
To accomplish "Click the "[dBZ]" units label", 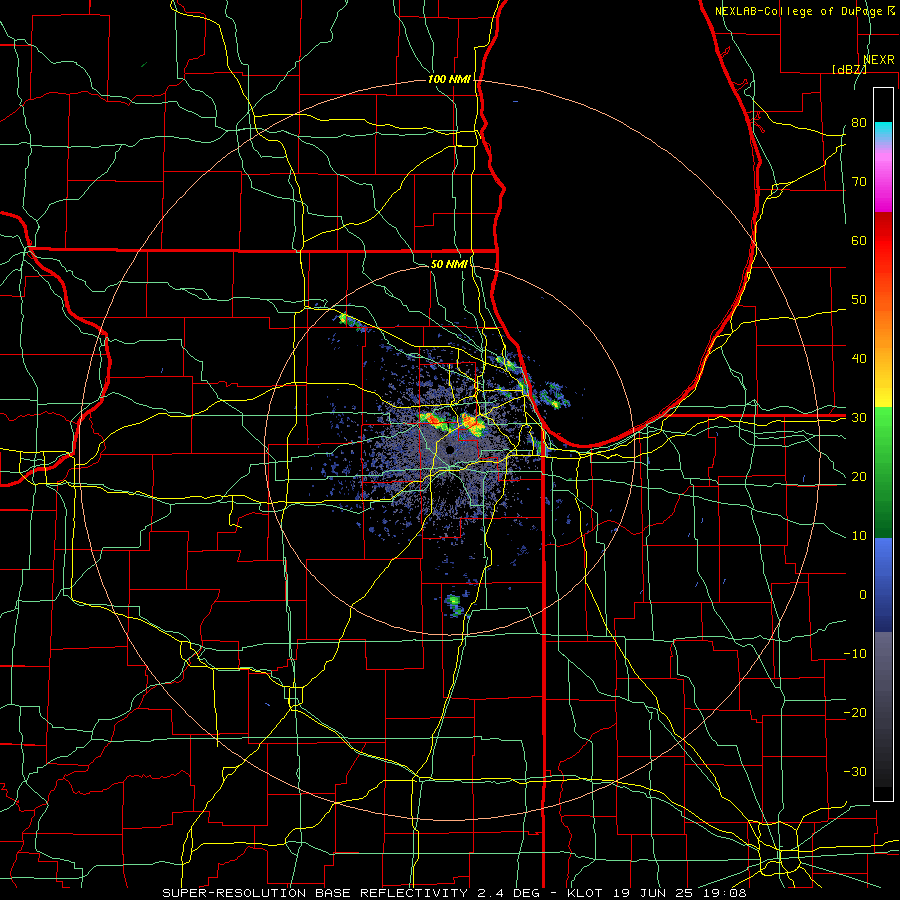I will coord(849,69).
